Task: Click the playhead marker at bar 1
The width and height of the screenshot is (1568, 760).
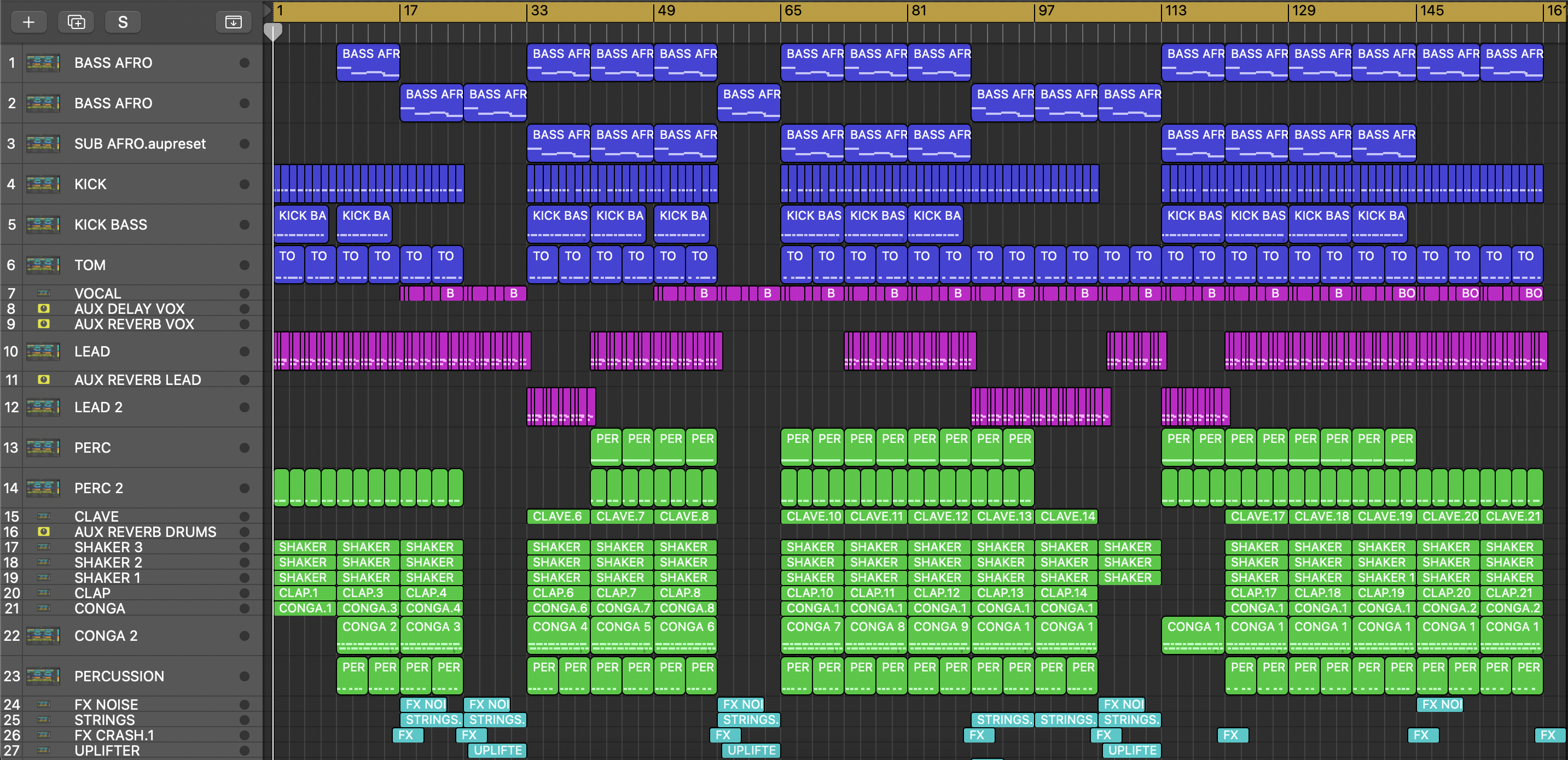Action: coord(272,32)
